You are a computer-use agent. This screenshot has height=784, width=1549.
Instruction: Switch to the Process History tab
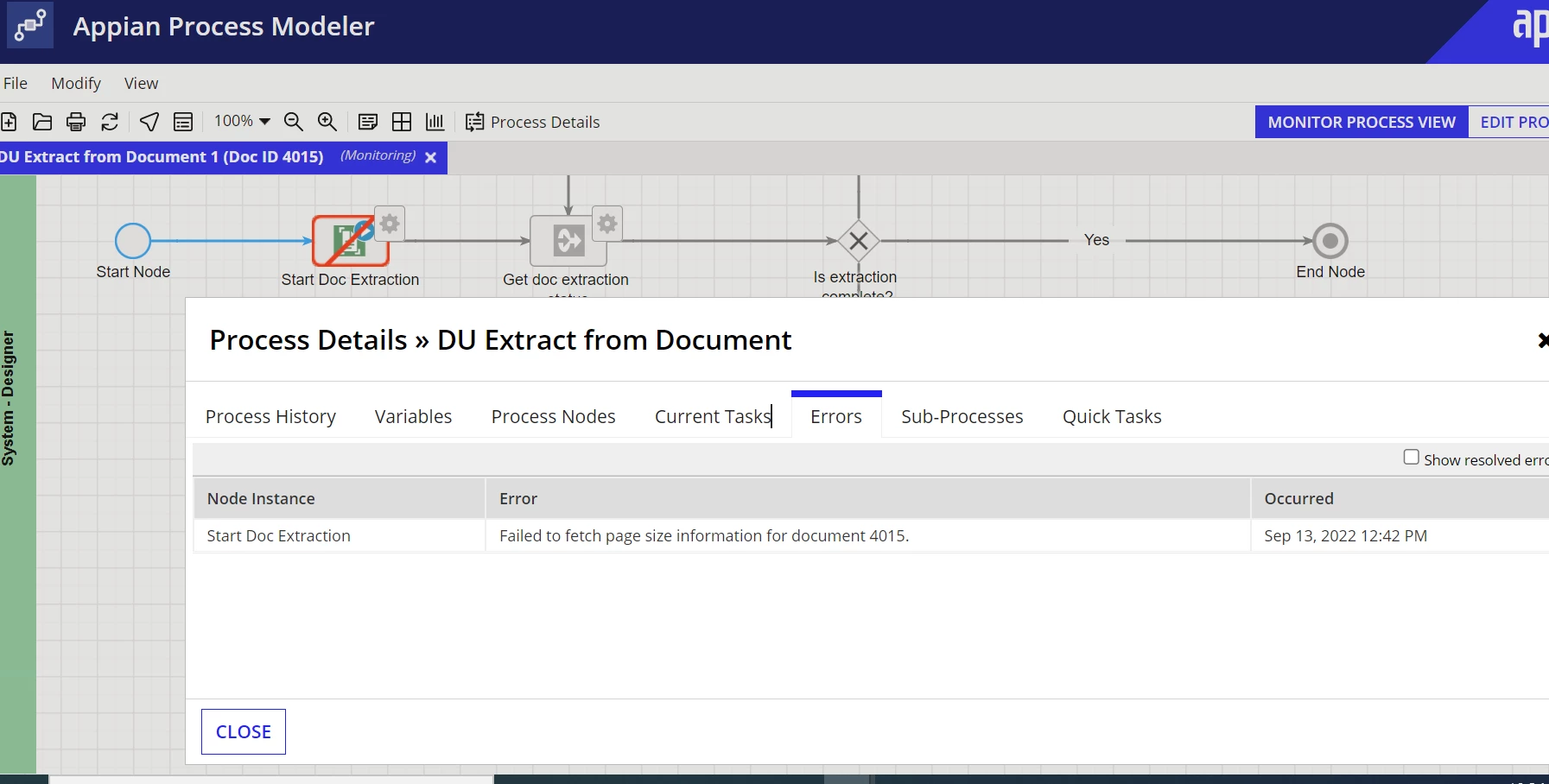pyautogui.click(x=270, y=416)
